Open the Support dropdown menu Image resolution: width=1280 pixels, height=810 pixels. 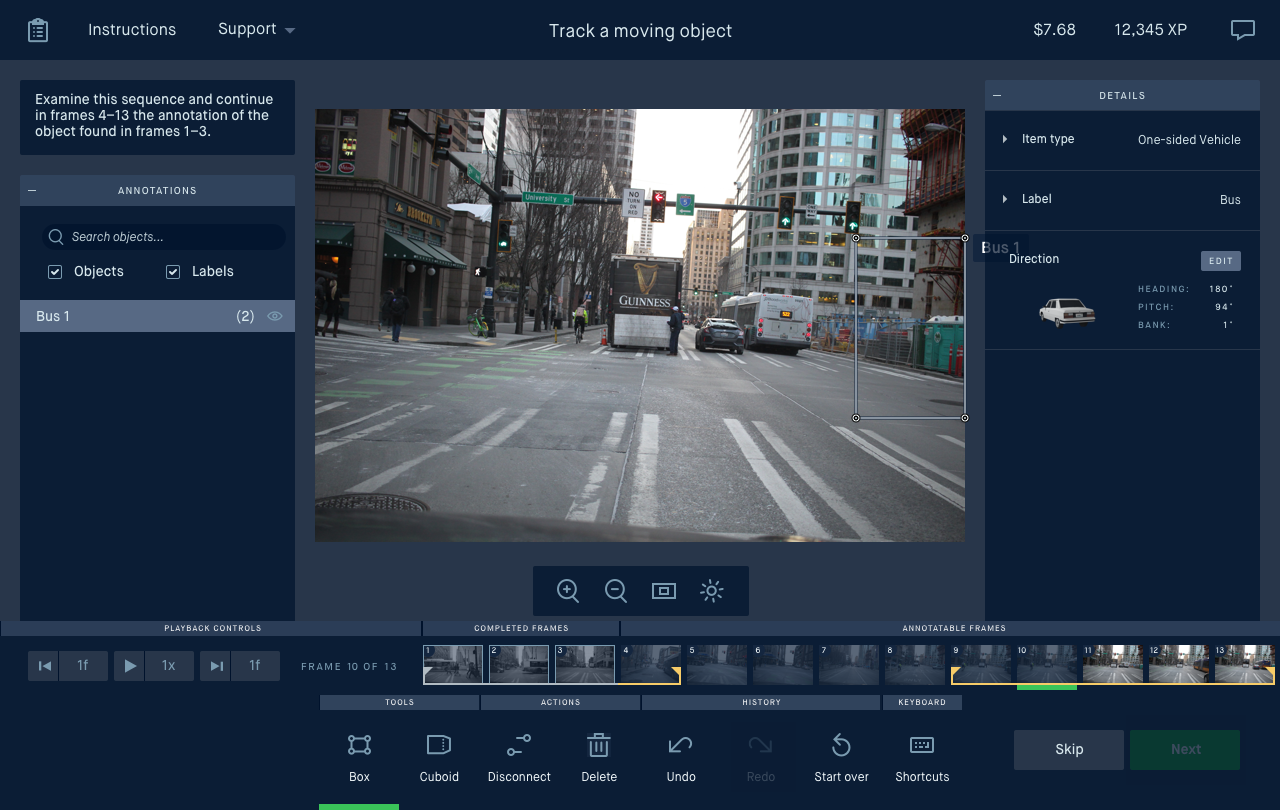(256, 29)
